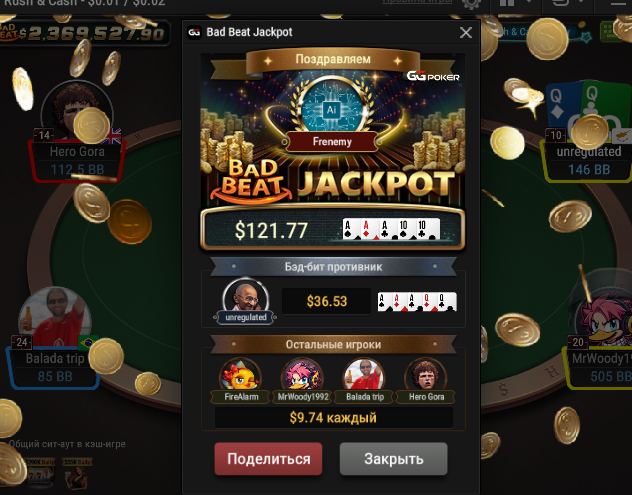Click the Поделиться share button
Image resolution: width=632 pixels, height=495 pixels.
268,459
